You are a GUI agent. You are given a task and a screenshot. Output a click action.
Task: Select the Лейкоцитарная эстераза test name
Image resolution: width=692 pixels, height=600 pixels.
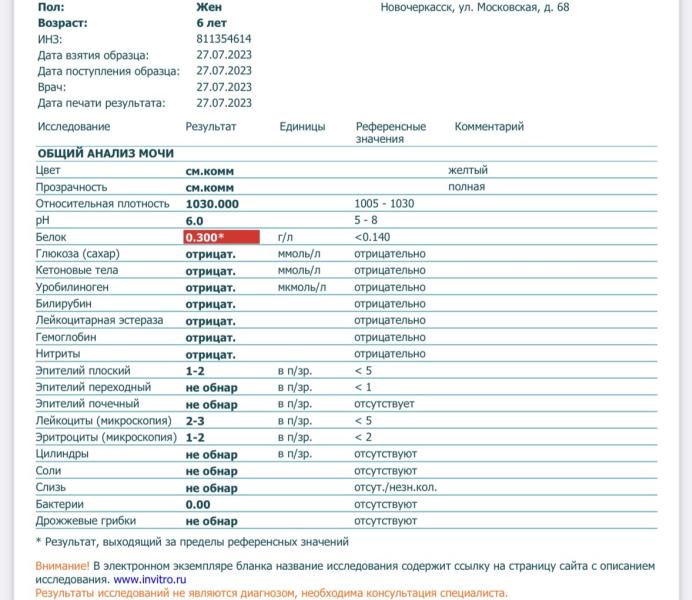pos(99,321)
